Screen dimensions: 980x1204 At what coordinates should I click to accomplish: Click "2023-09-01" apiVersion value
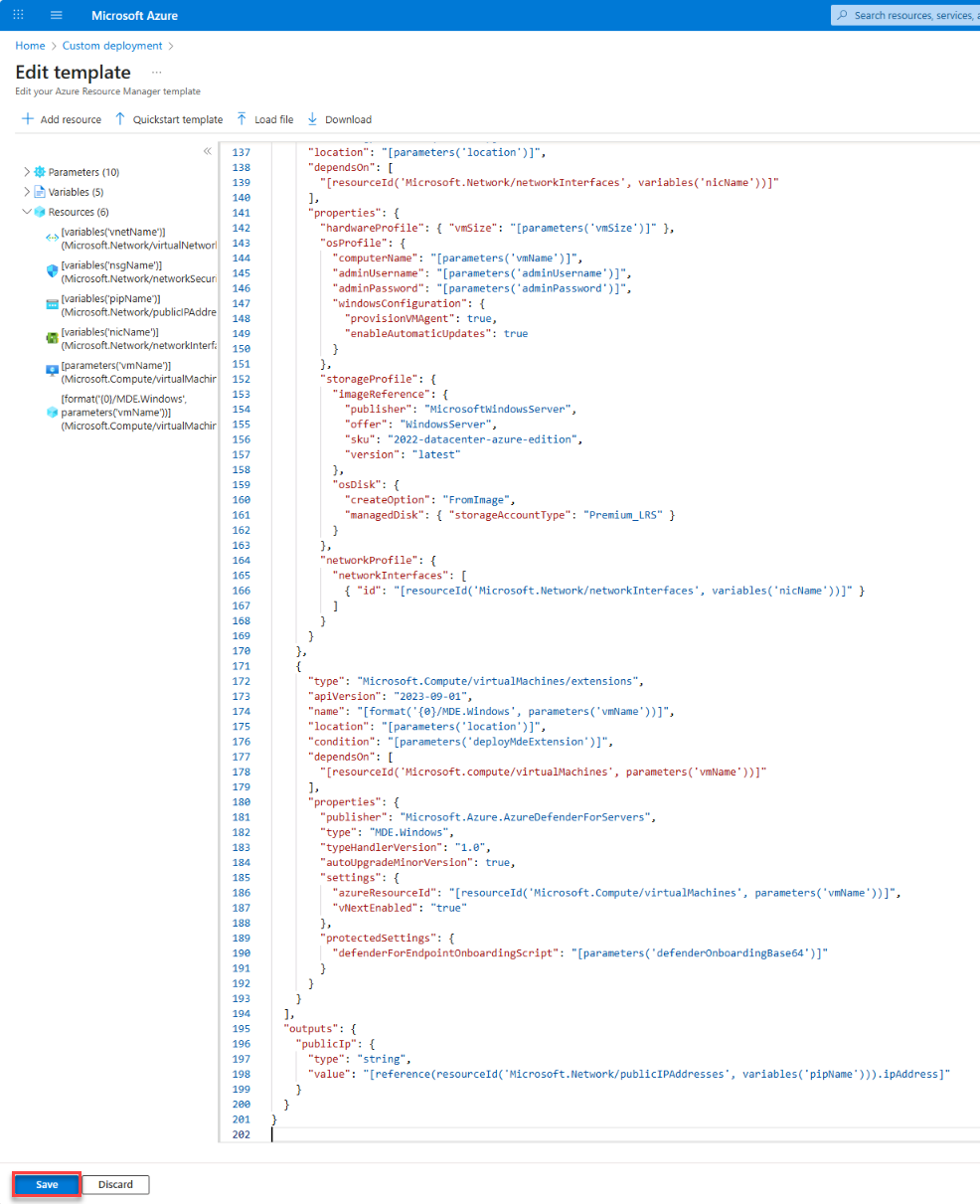coord(429,696)
